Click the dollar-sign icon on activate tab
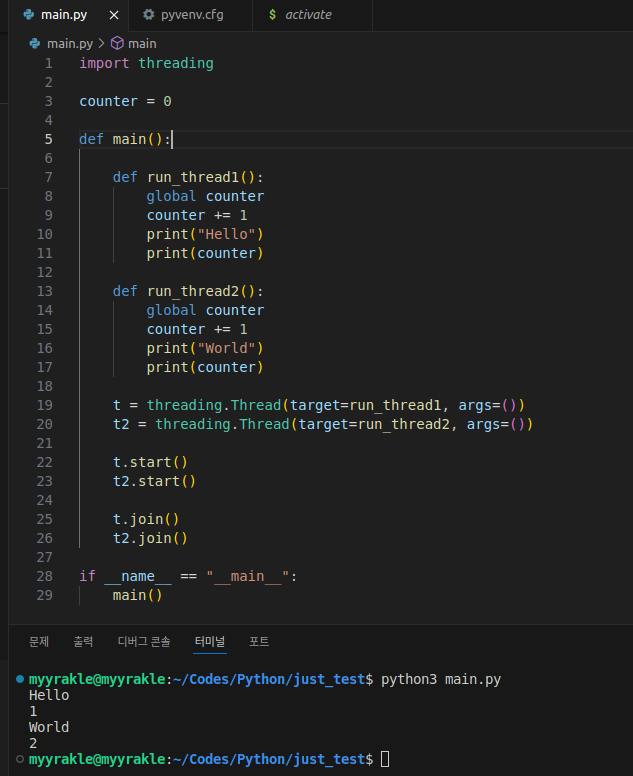This screenshot has height=776, width=633. point(273,15)
